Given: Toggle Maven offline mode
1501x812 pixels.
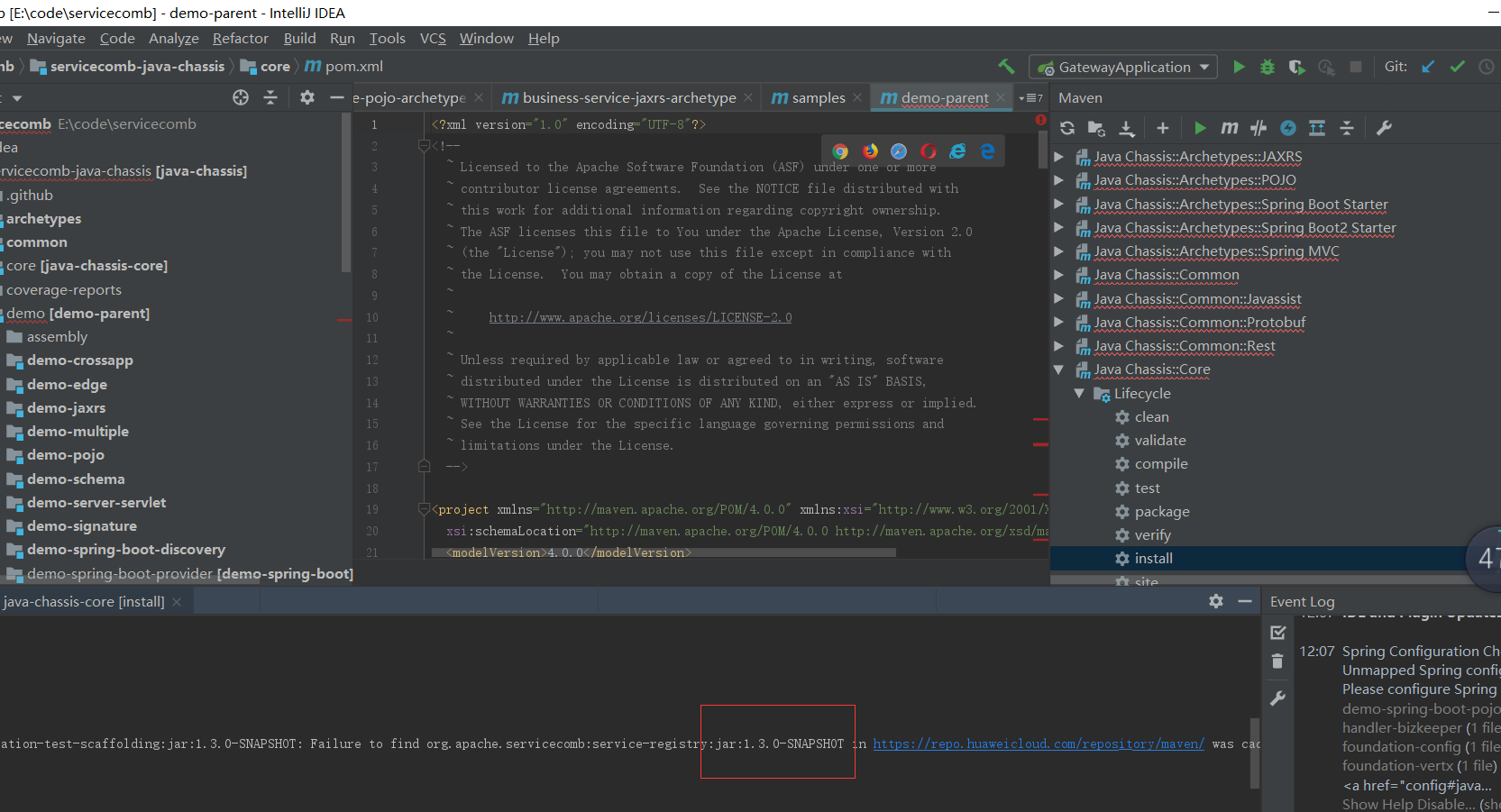Looking at the screenshot, I should coord(1258,128).
